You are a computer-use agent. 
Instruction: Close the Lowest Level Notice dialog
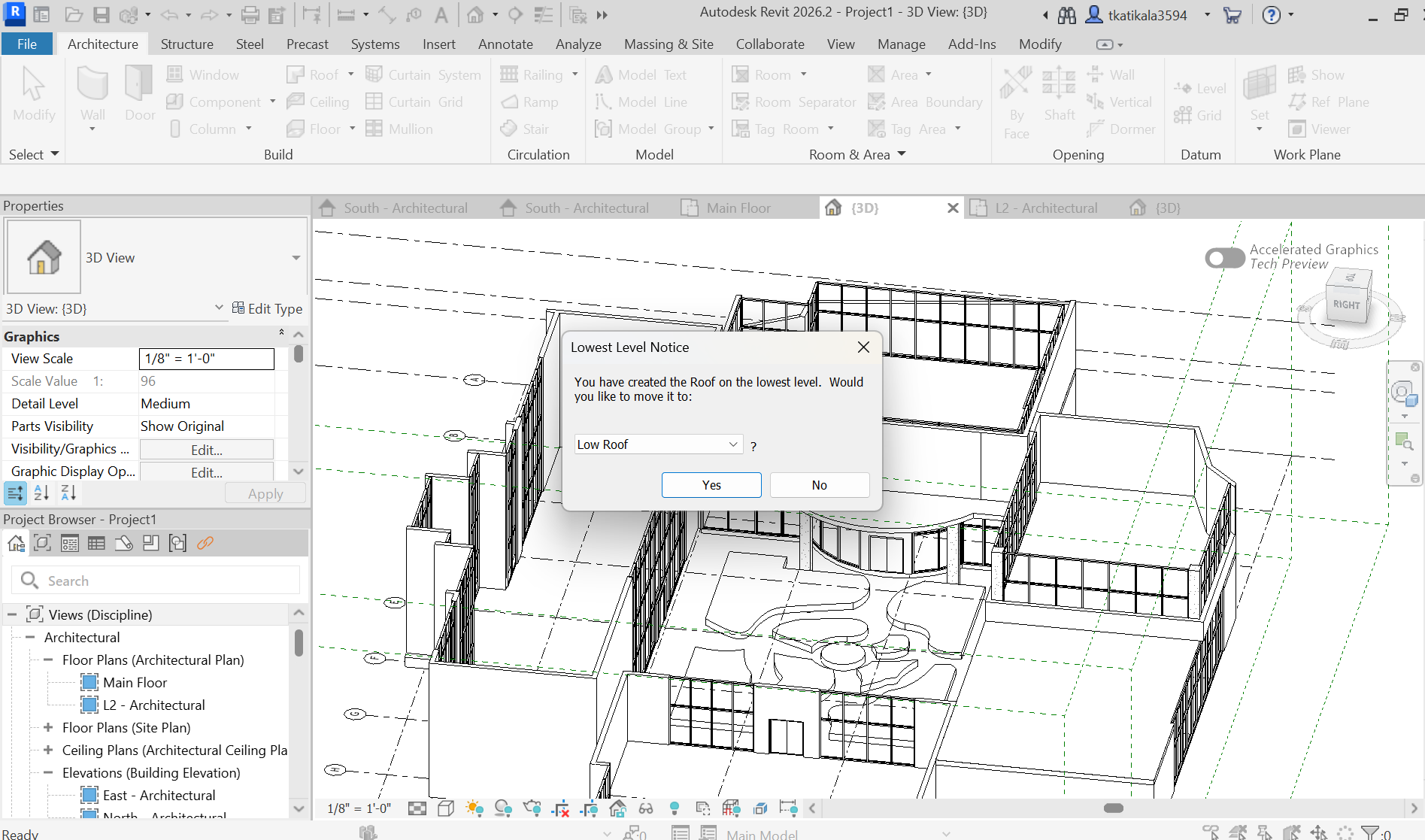pos(863,347)
